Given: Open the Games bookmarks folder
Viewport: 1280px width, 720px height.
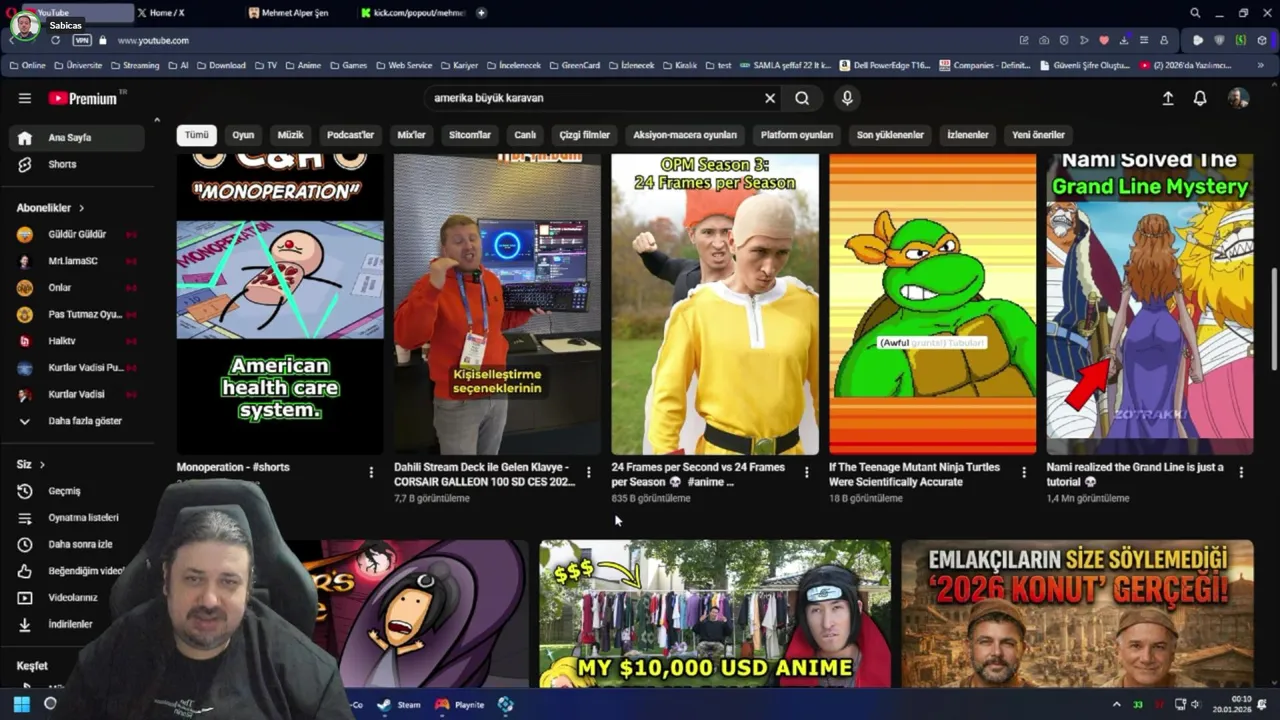Looking at the screenshot, I should click(x=348, y=65).
